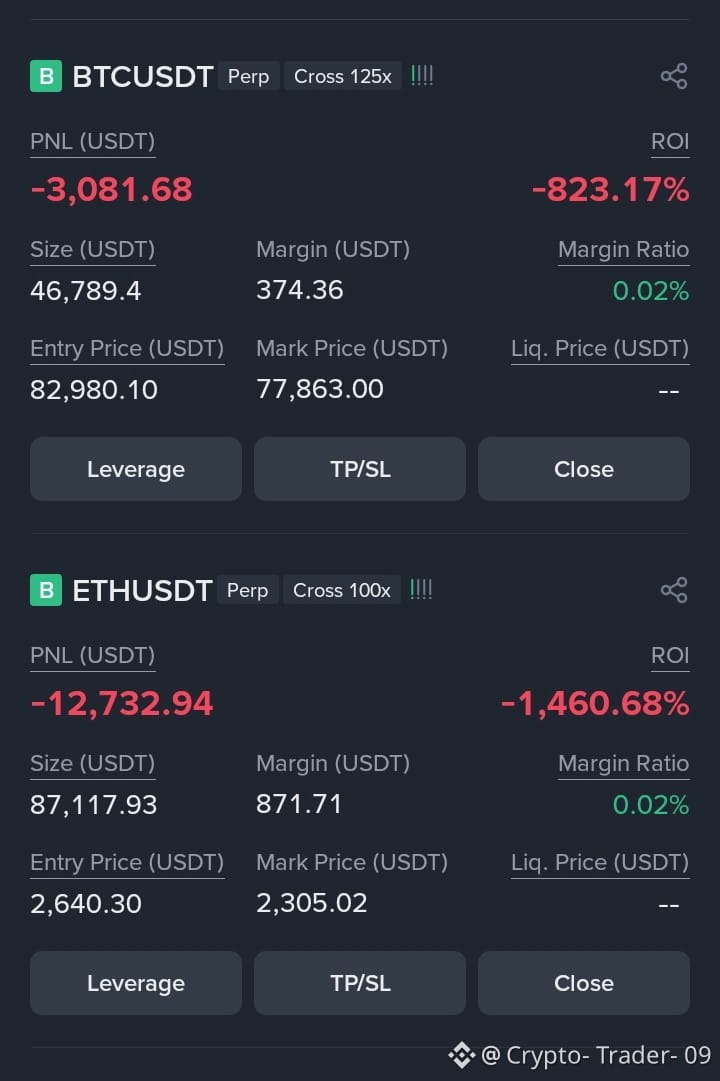Open BTCUSDT Perp contract tag
This screenshot has width=720, height=1081.
pyautogui.click(x=249, y=76)
